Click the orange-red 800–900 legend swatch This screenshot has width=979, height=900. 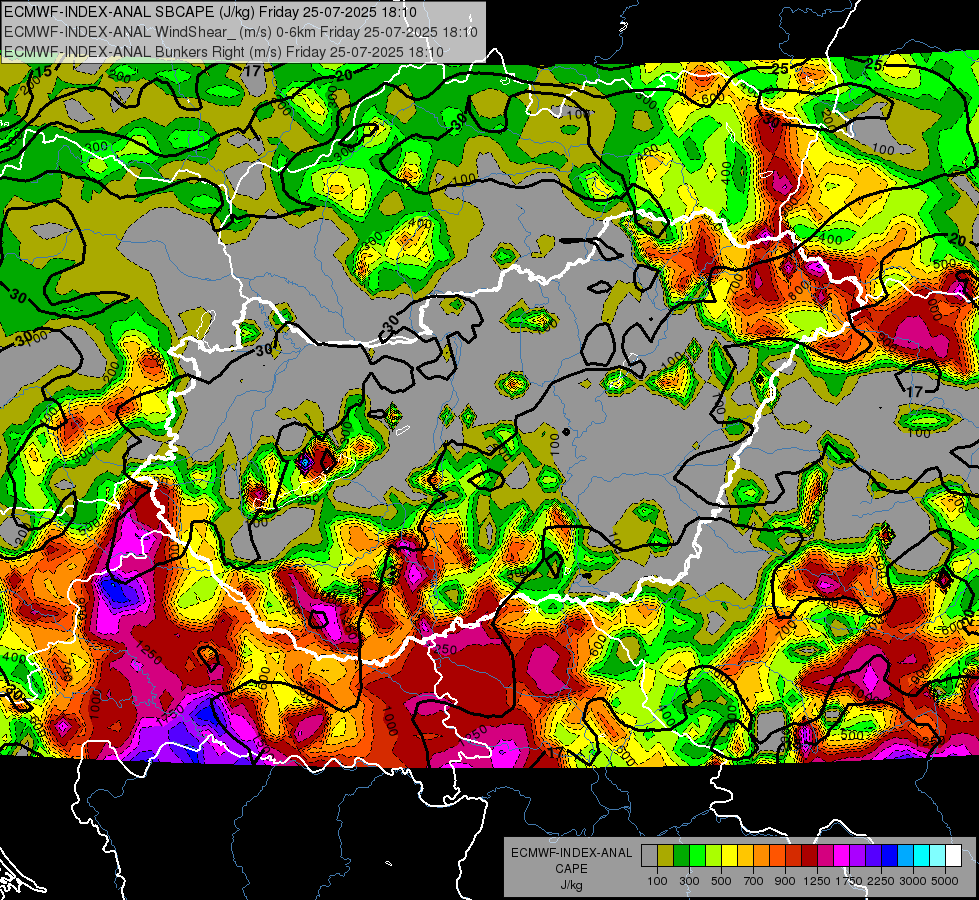tap(777, 856)
